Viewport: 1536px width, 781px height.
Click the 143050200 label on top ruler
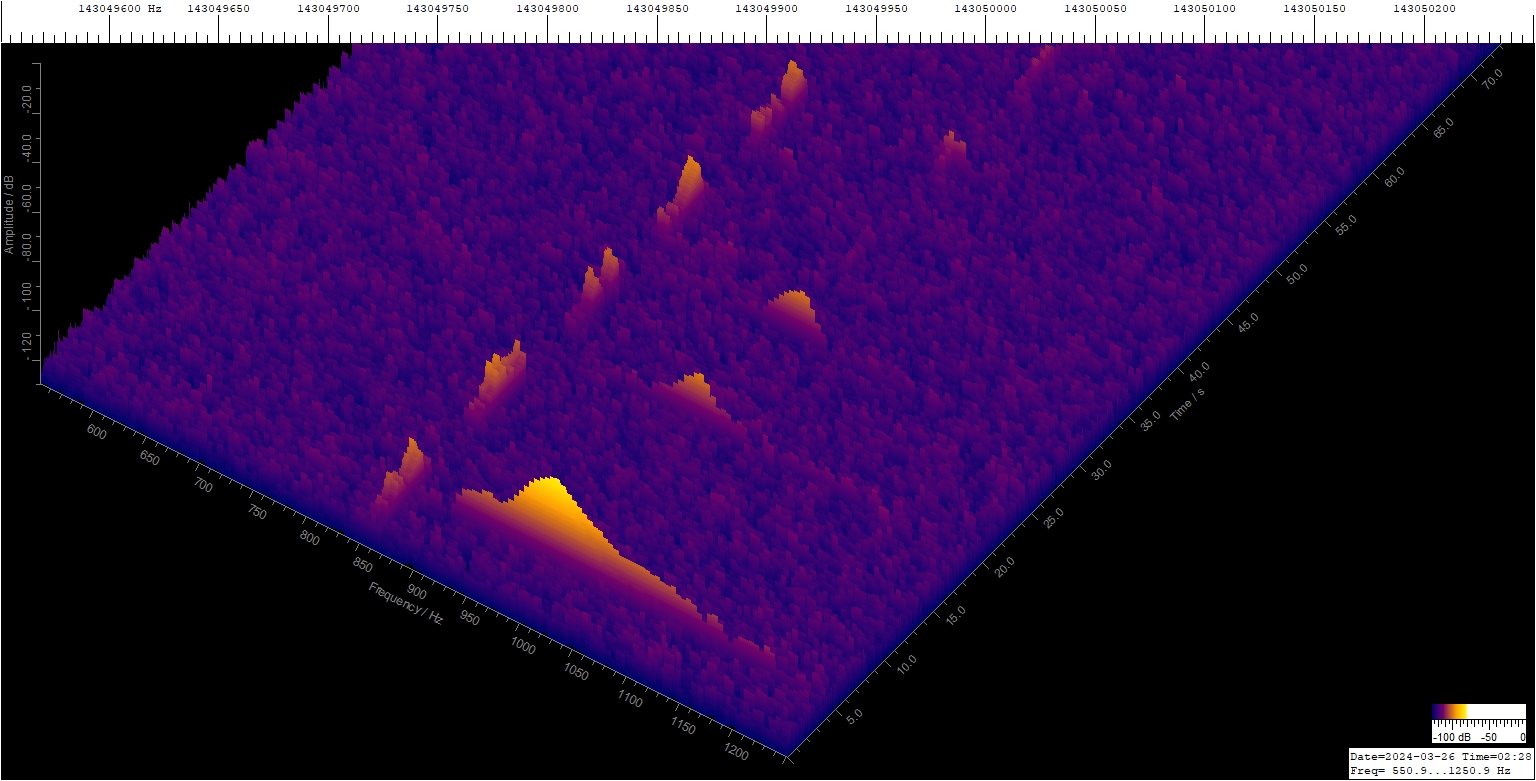[1424, 8]
